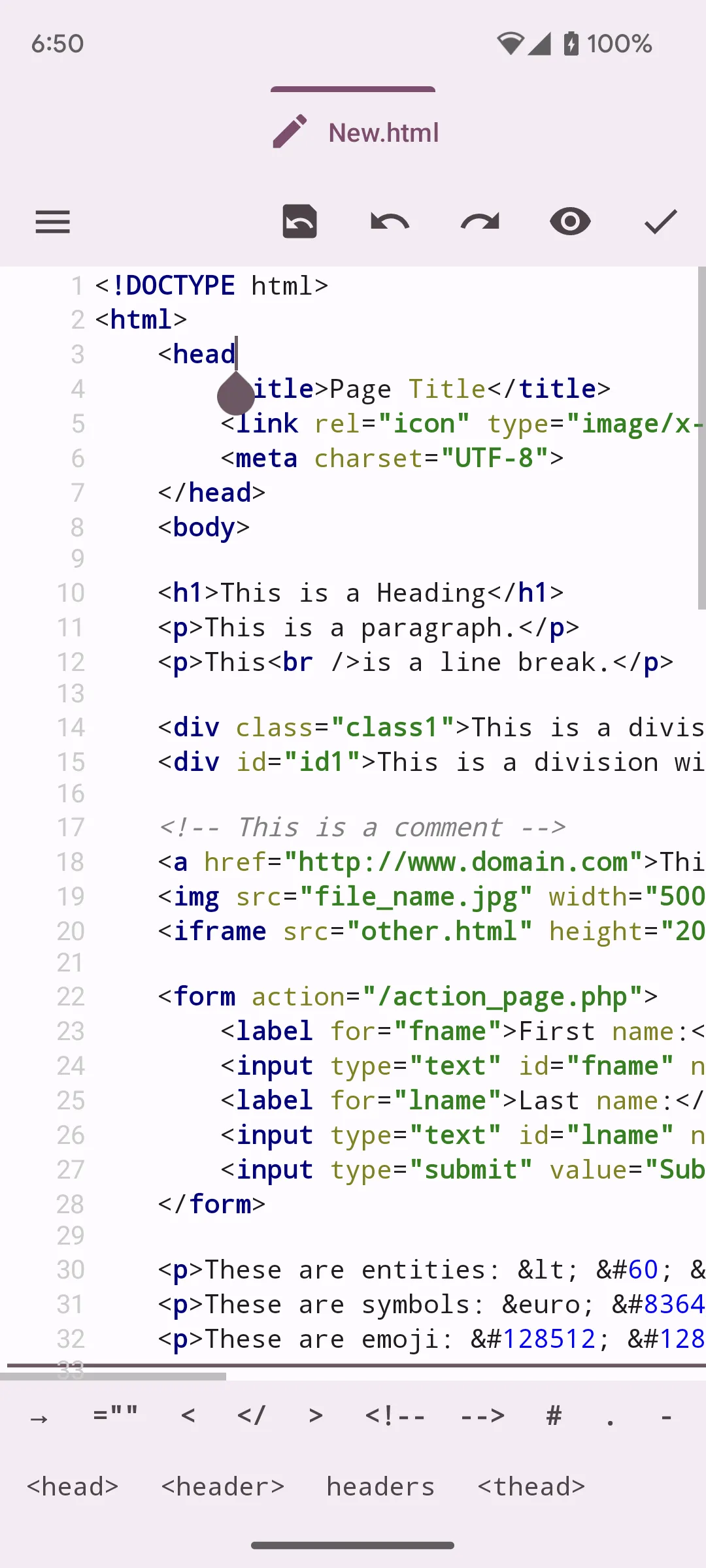706x1568 pixels.
Task: Tap line number 22 in the gutter
Action: [x=71, y=997]
